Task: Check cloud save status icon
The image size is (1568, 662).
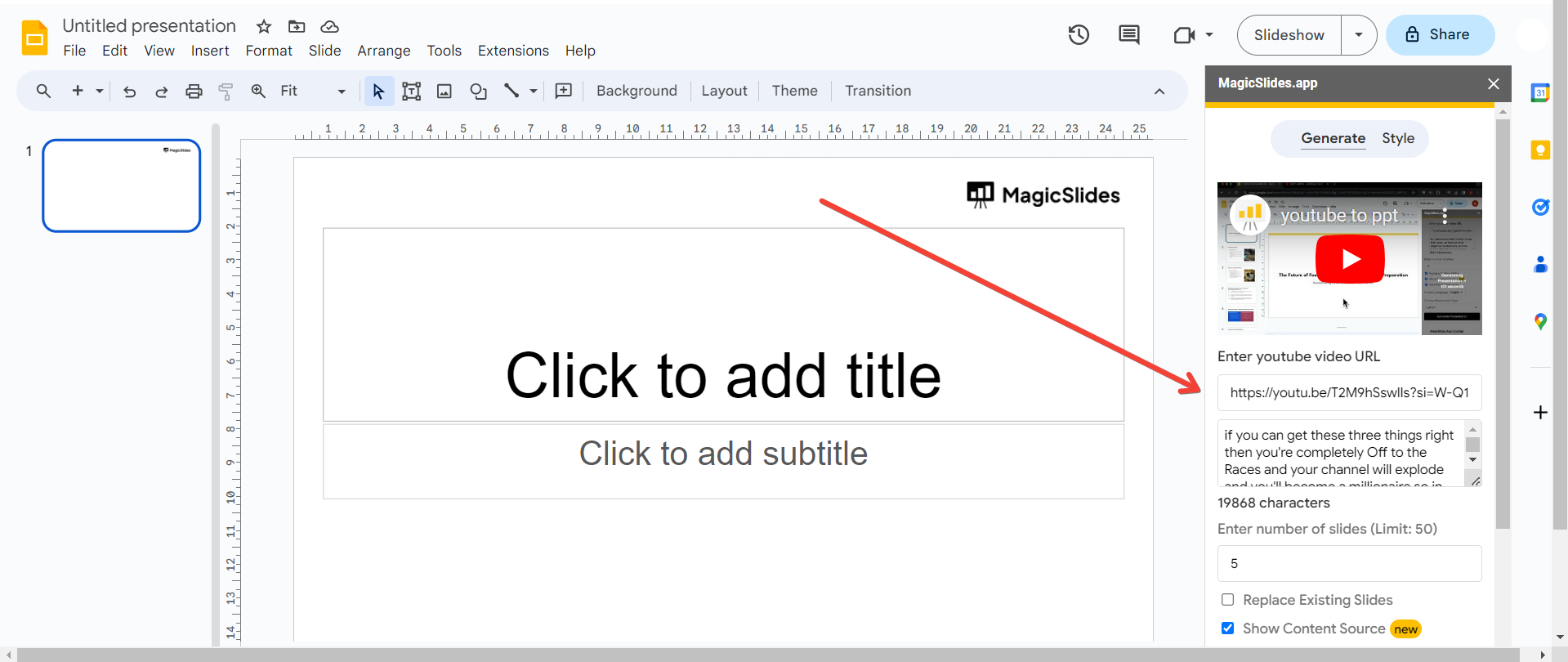Action: click(329, 27)
